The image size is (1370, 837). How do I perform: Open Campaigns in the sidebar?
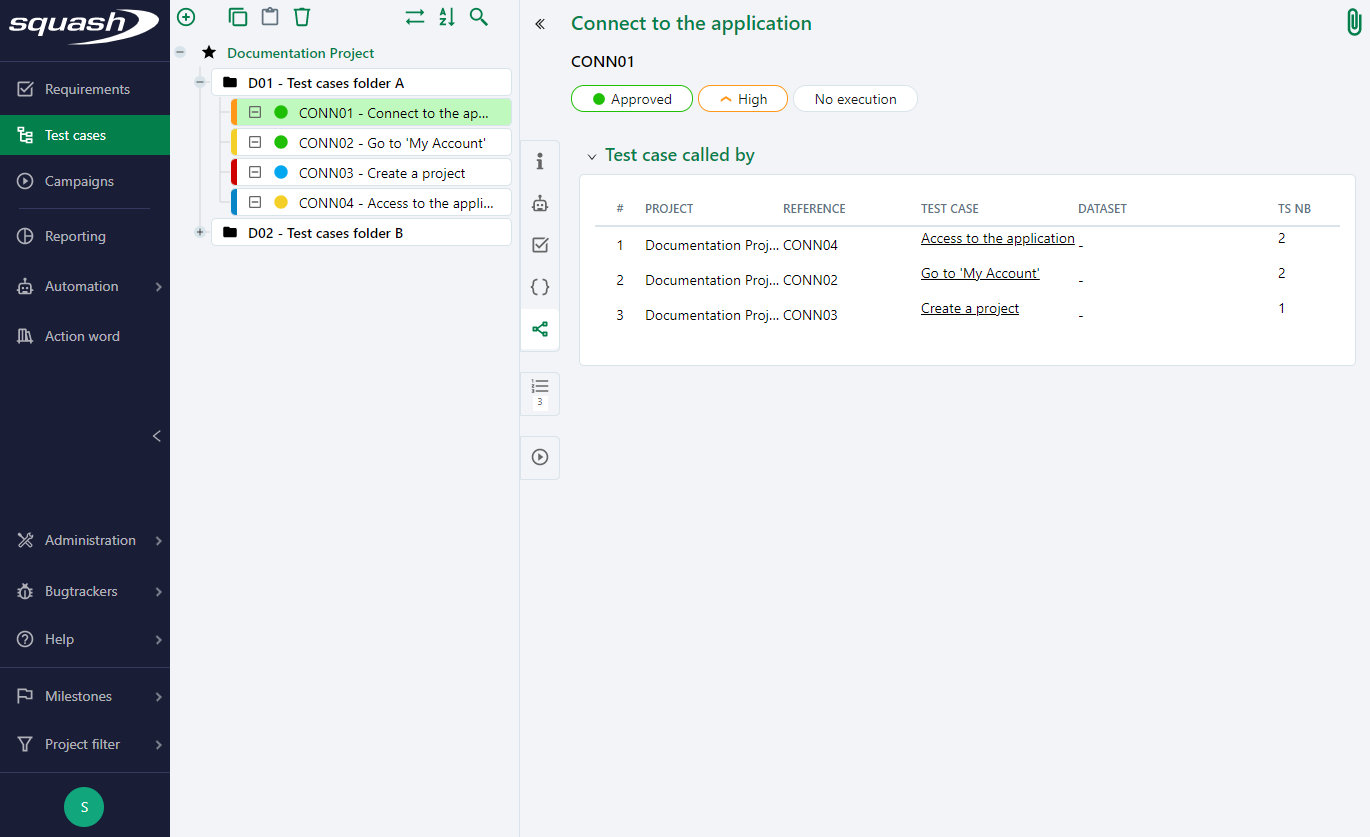point(79,181)
